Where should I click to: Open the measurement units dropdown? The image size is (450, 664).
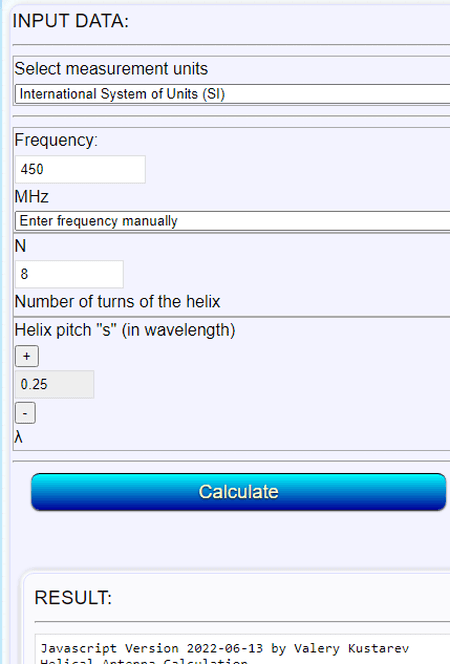click(x=232, y=94)
